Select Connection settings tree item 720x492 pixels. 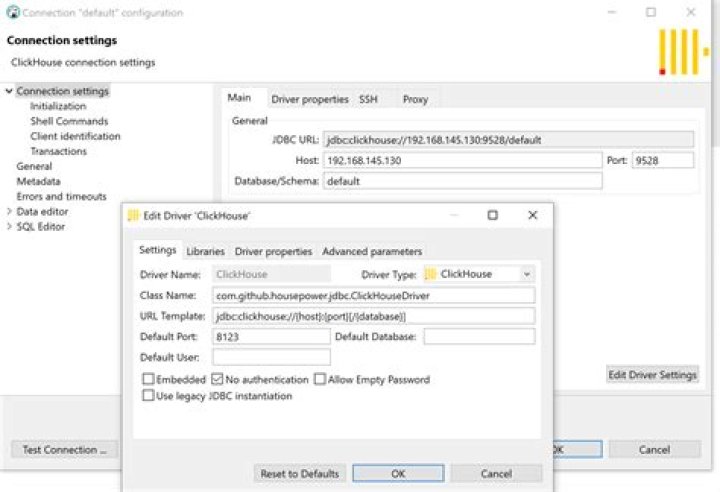[x=62, y=91]
